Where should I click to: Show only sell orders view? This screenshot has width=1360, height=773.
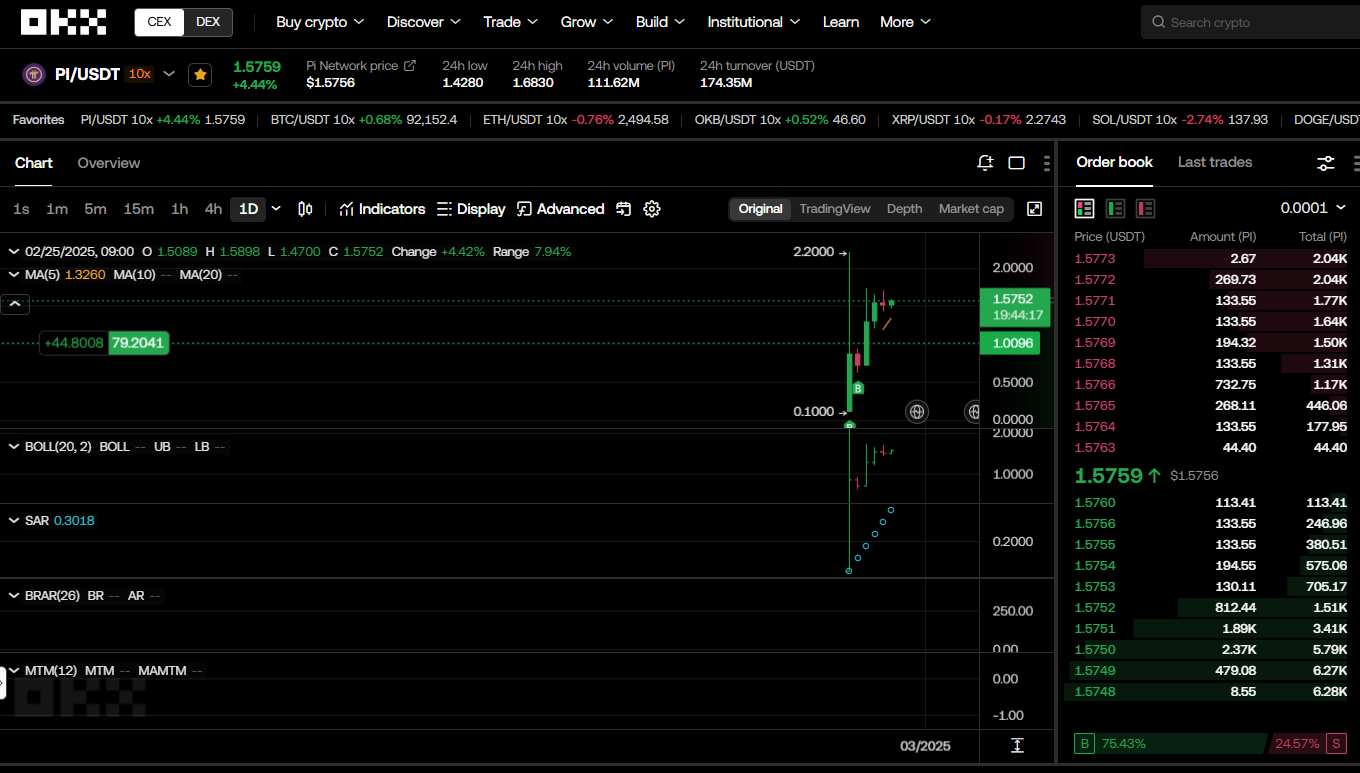tap(1146, 208)
